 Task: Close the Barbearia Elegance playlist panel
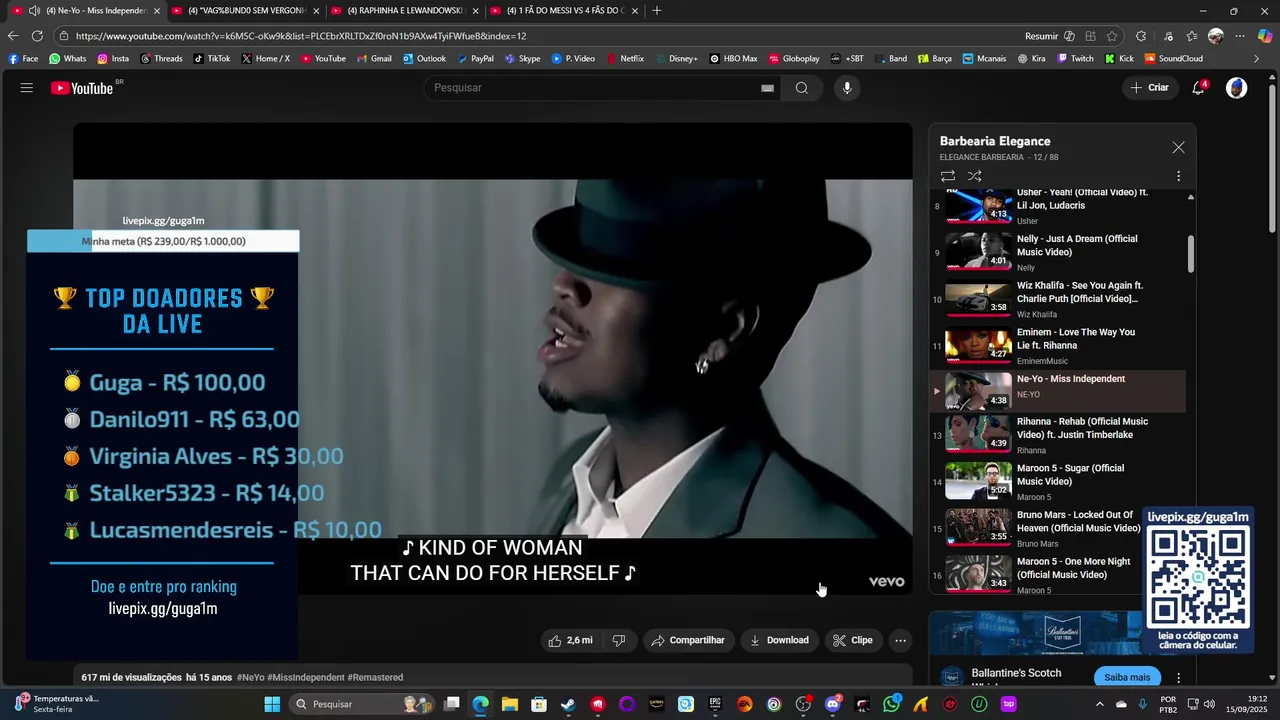point(1178,147)
